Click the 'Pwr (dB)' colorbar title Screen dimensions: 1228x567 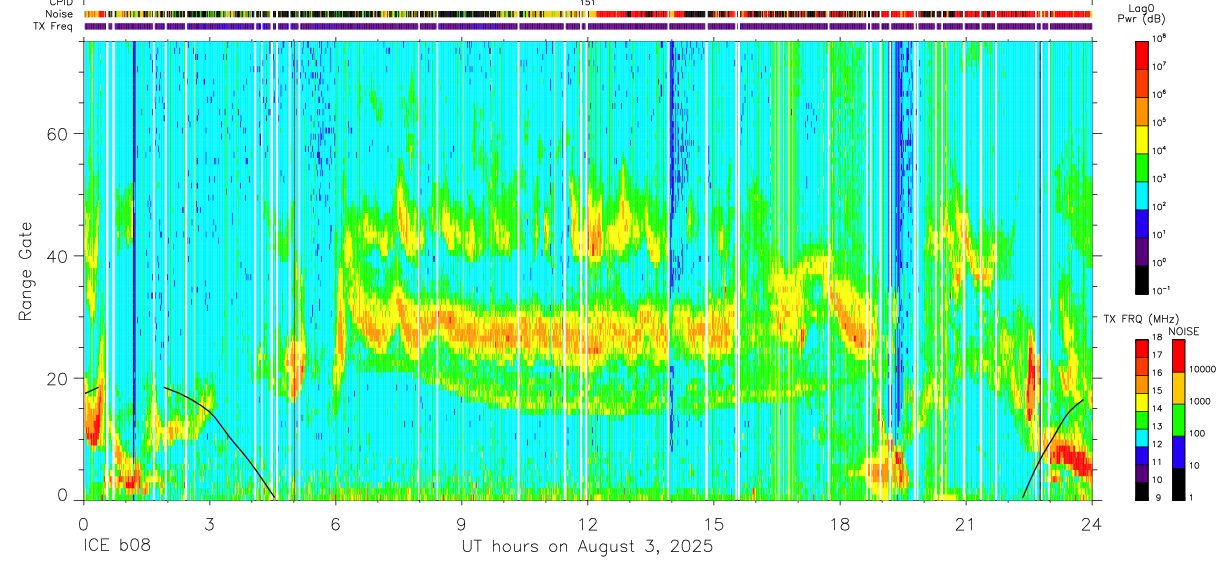[x=1142, y=18]
